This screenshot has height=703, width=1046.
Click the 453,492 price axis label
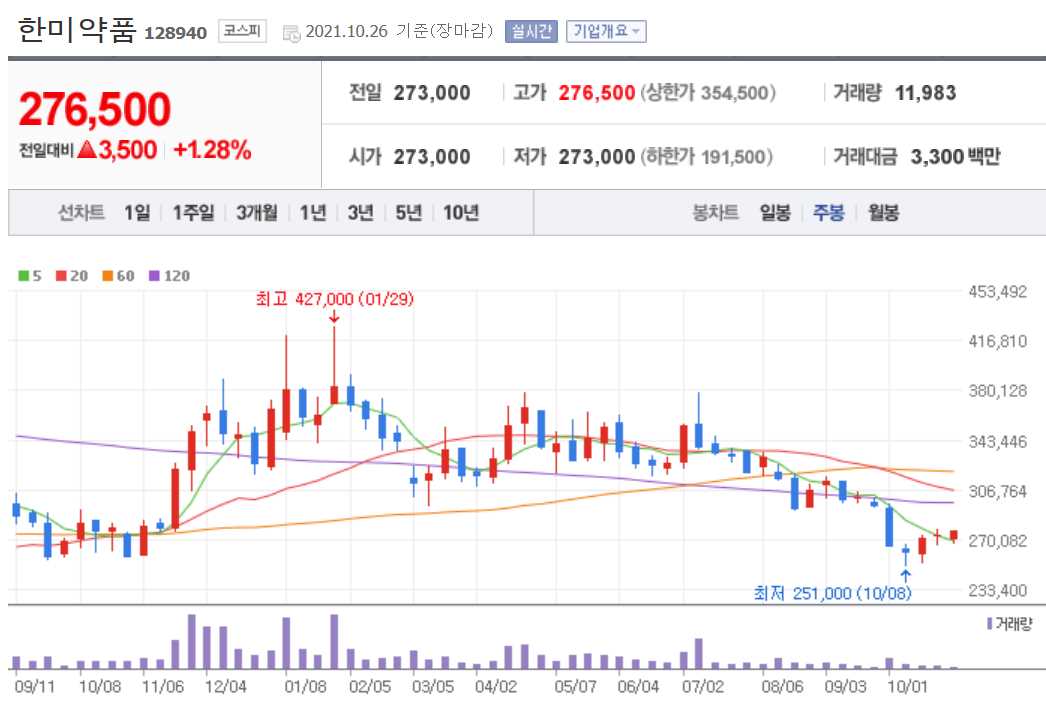click(x=997, y=291)
